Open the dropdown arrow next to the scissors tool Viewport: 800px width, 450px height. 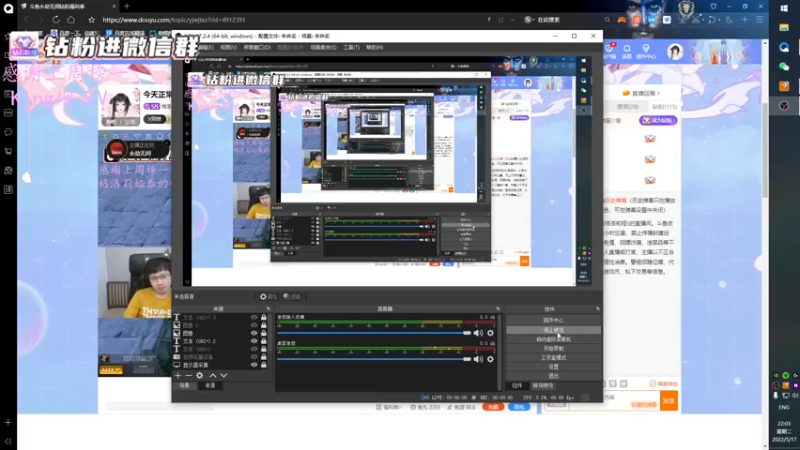703,20
